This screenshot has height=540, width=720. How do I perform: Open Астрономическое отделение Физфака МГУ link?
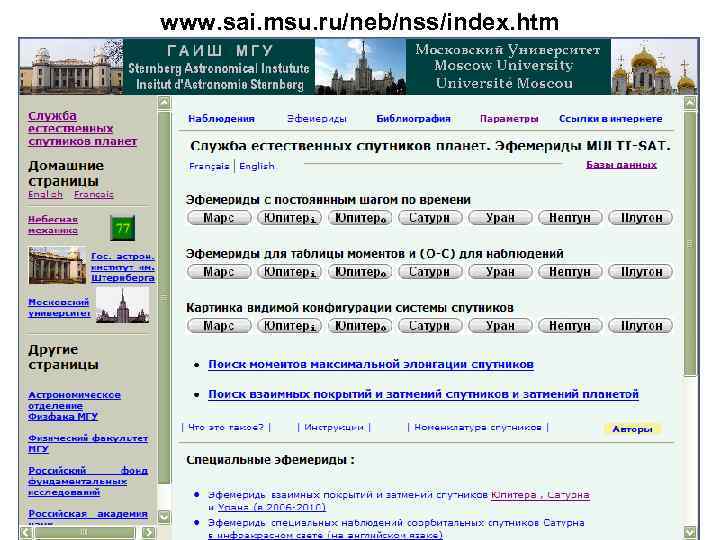(74, 406)
